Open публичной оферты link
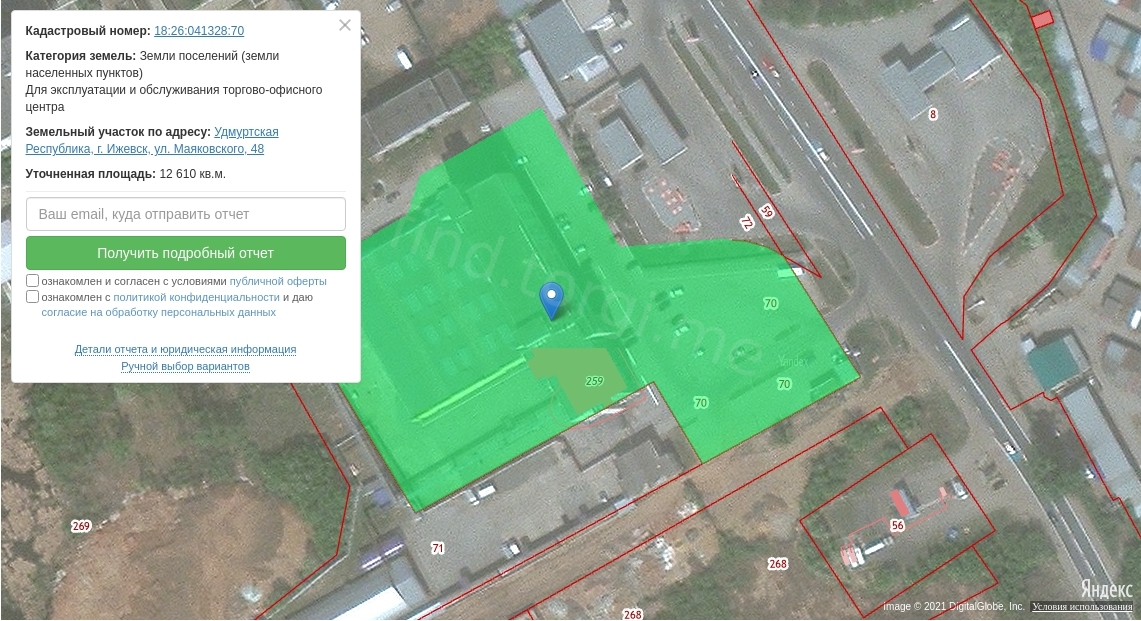Viewport: 1141px width, 621px height. tap(278, 281)
